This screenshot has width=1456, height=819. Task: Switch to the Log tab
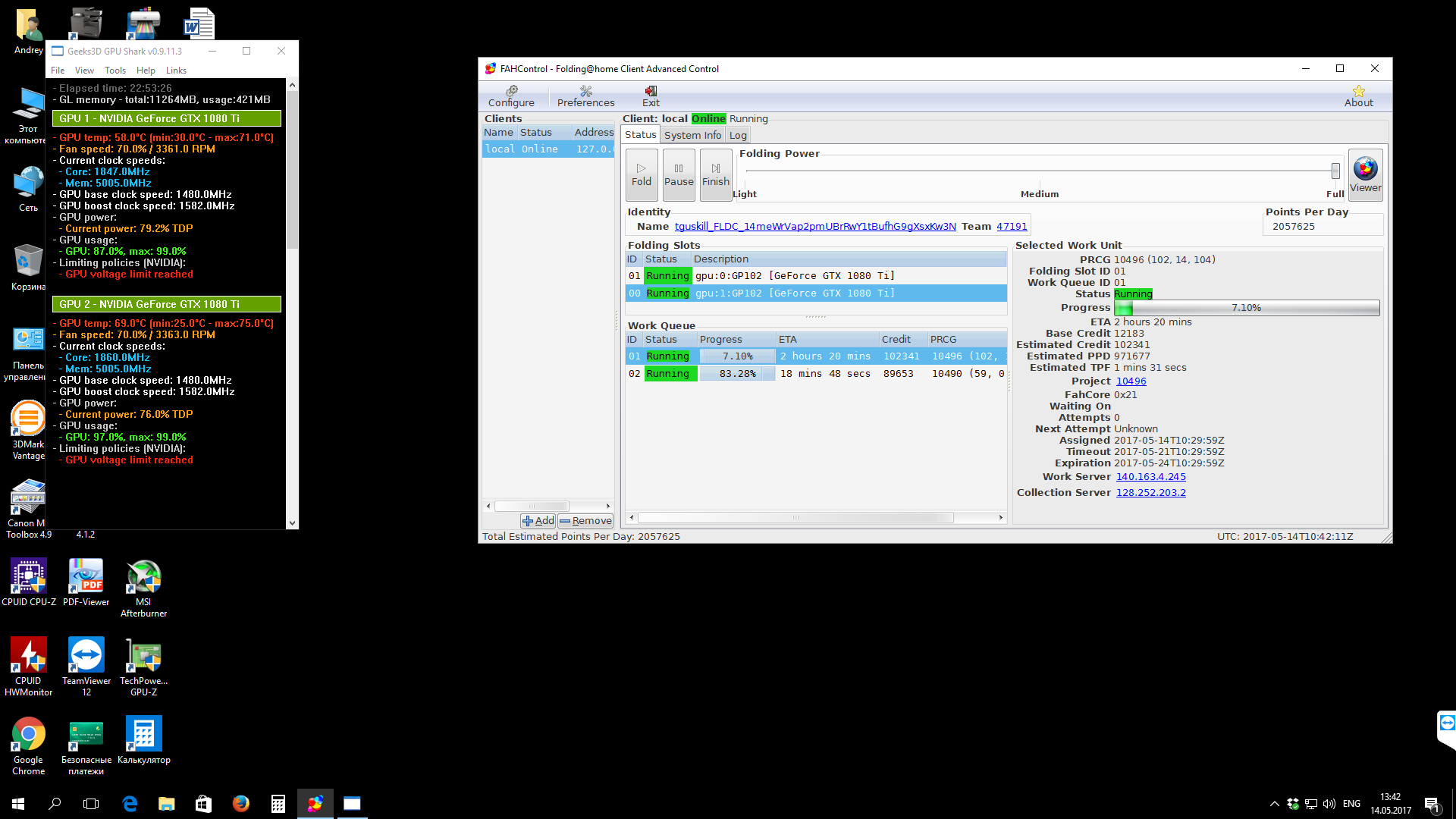click(x=738, y=135)
